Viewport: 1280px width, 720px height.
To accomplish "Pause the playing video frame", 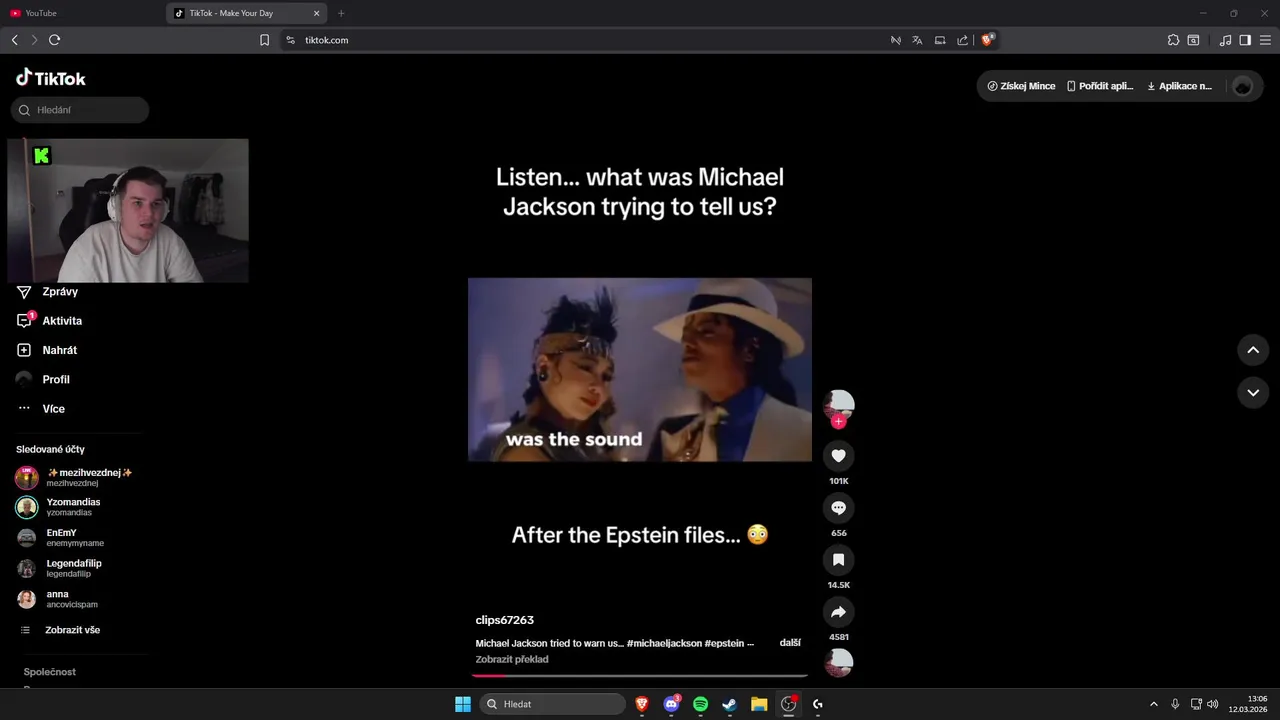I will (640, 369).
